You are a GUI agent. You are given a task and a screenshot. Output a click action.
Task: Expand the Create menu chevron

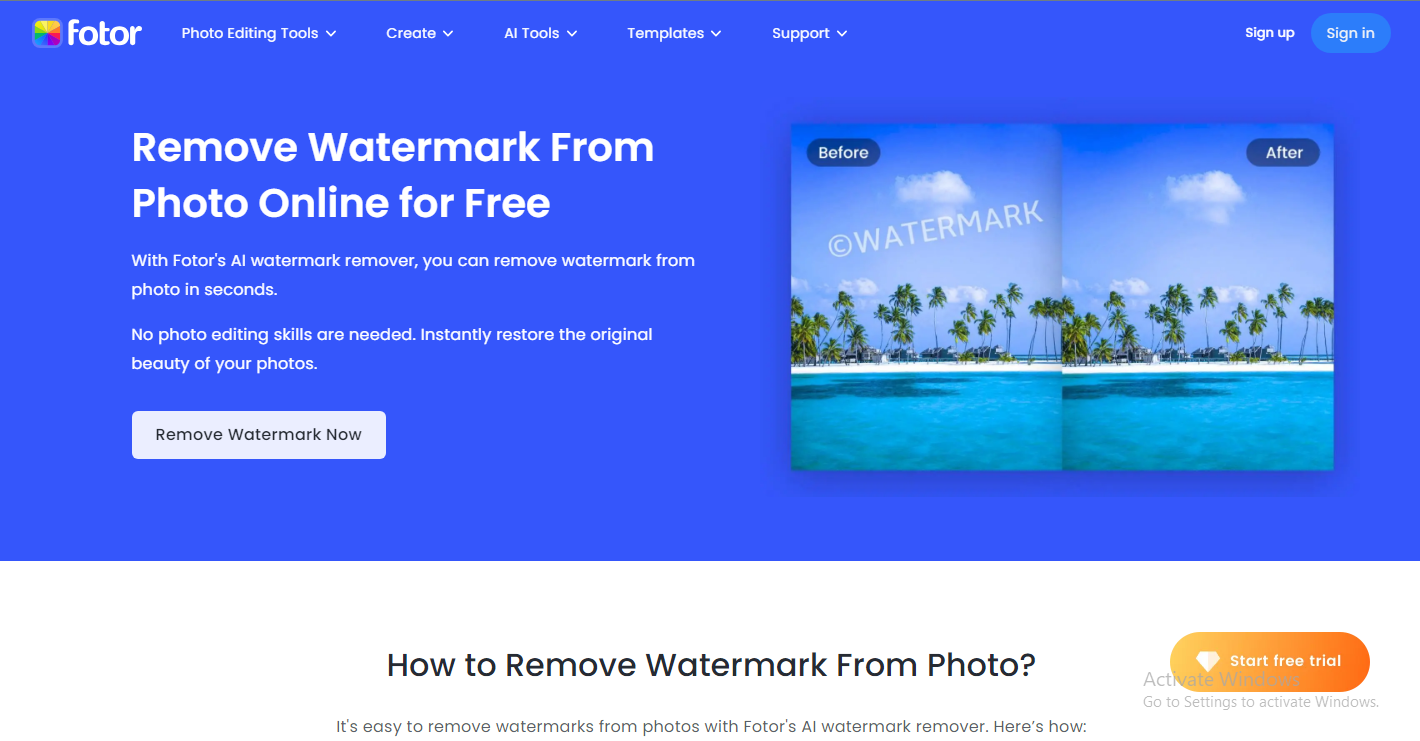pyautogui.click(x=448, y=34)
